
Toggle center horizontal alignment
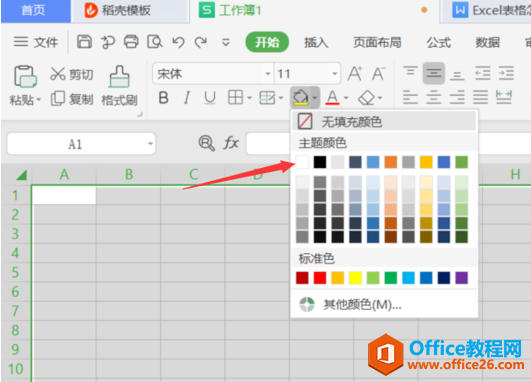(434, 97)
